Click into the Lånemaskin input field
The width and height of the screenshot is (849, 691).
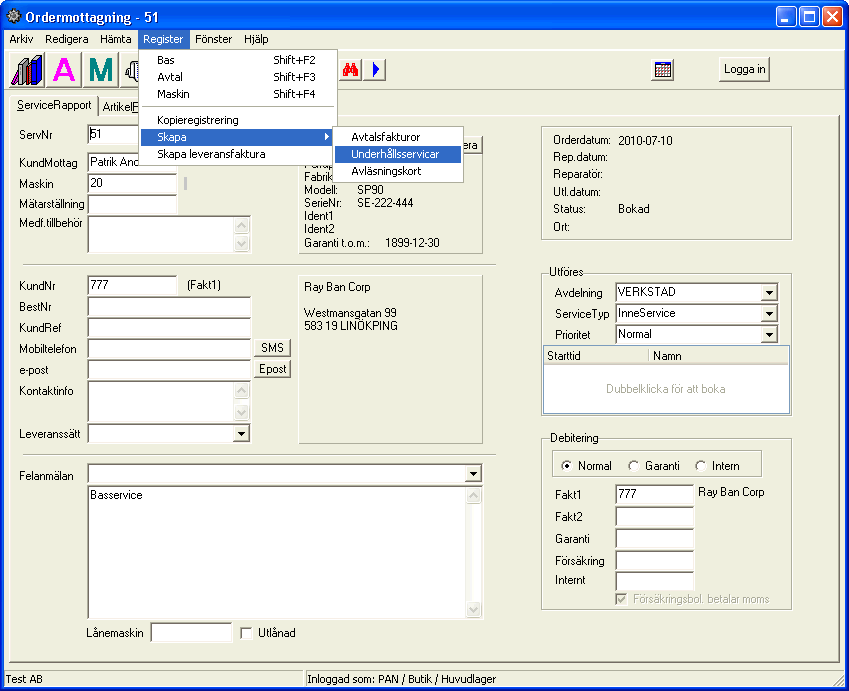191,633
